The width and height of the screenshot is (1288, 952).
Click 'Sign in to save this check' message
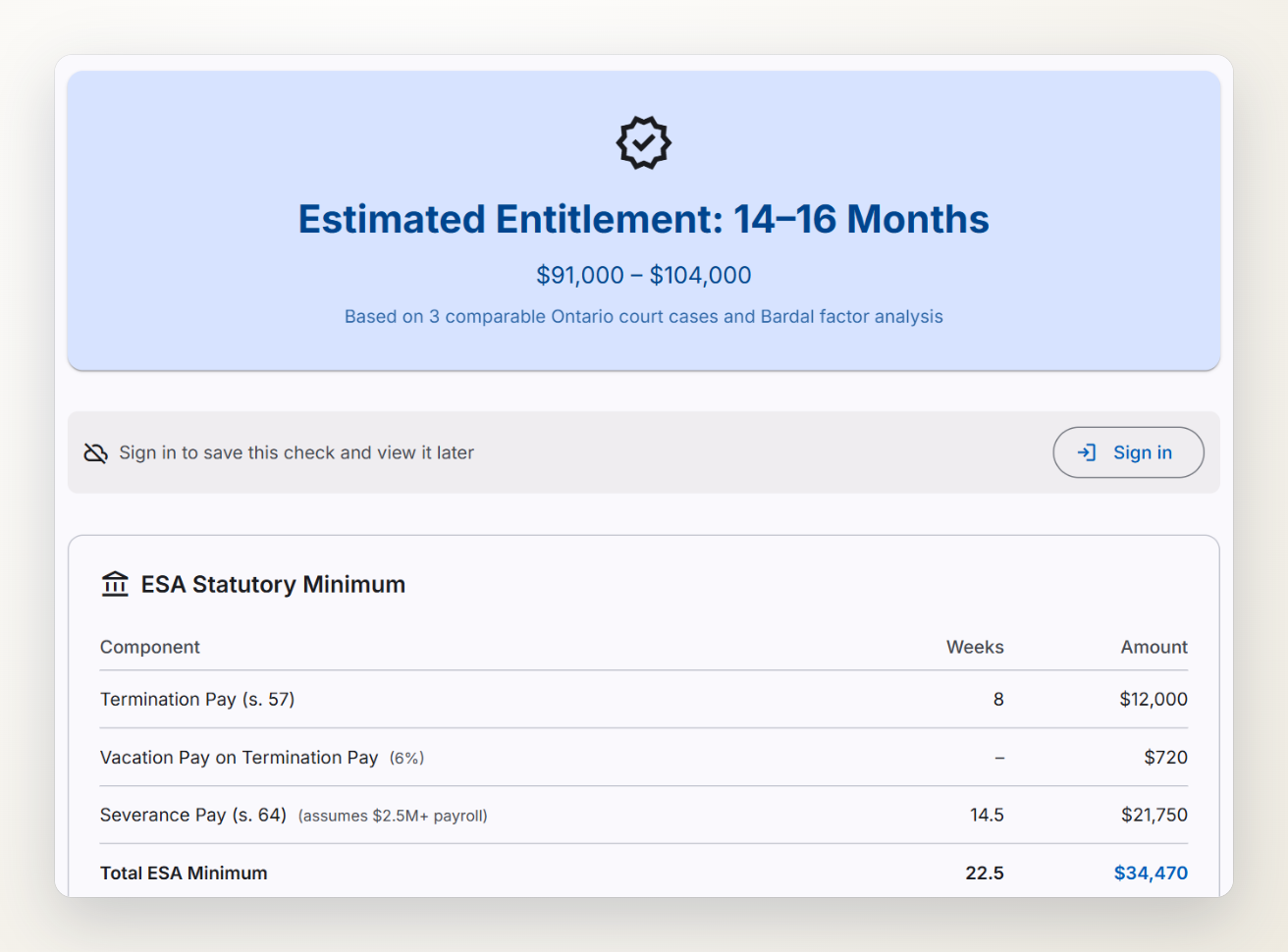coord(296,452)
